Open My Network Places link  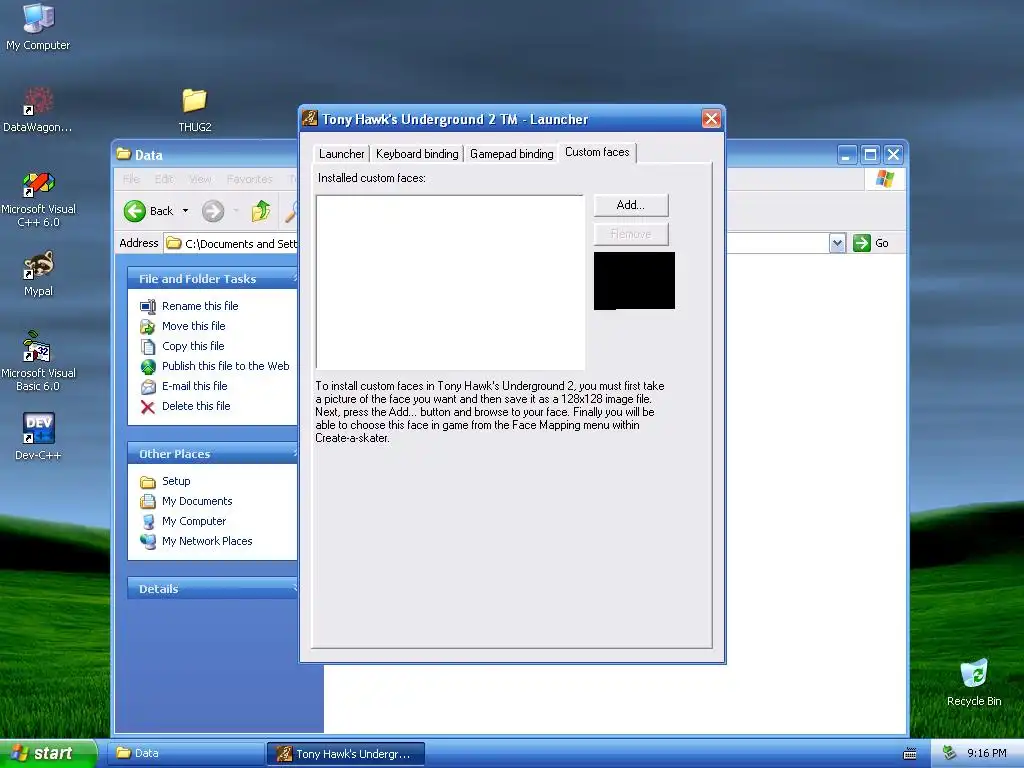[206, 541]
